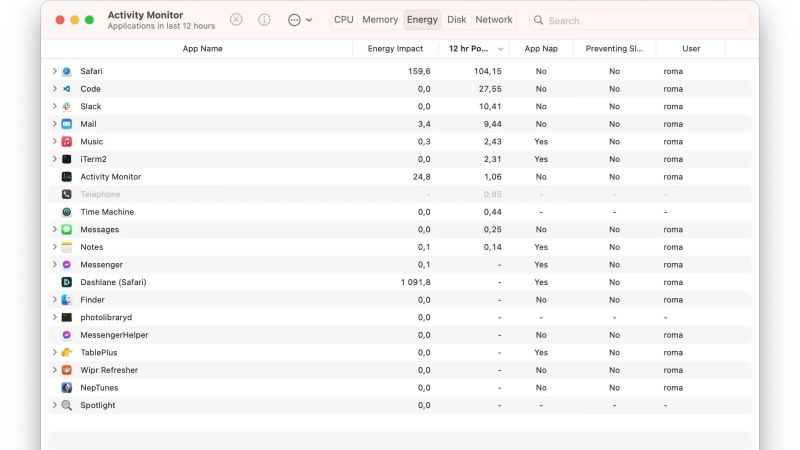Select the Dashlane (Safari) row name

(x=113, y=282)
